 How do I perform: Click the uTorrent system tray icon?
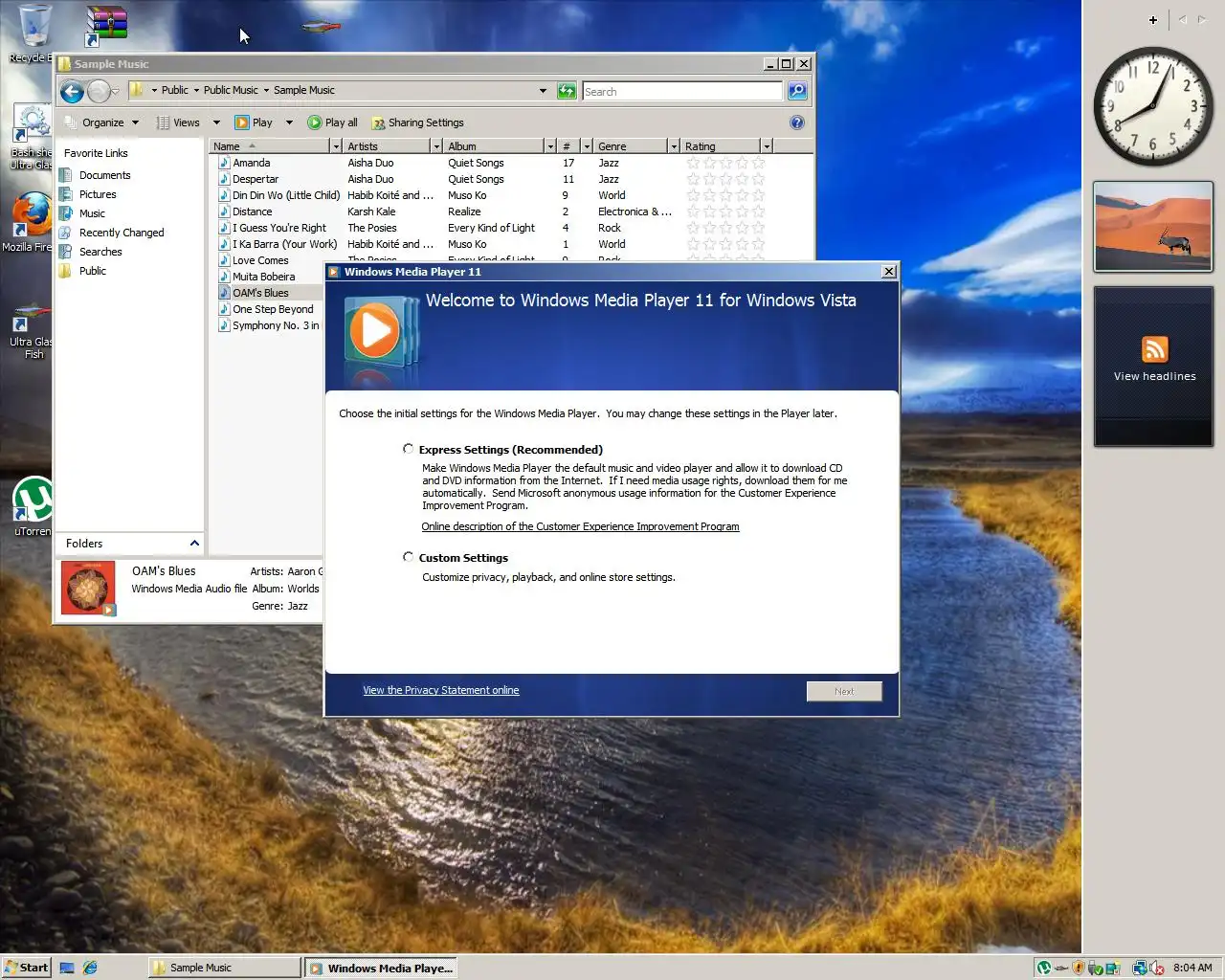click(x=1044, y=968)
